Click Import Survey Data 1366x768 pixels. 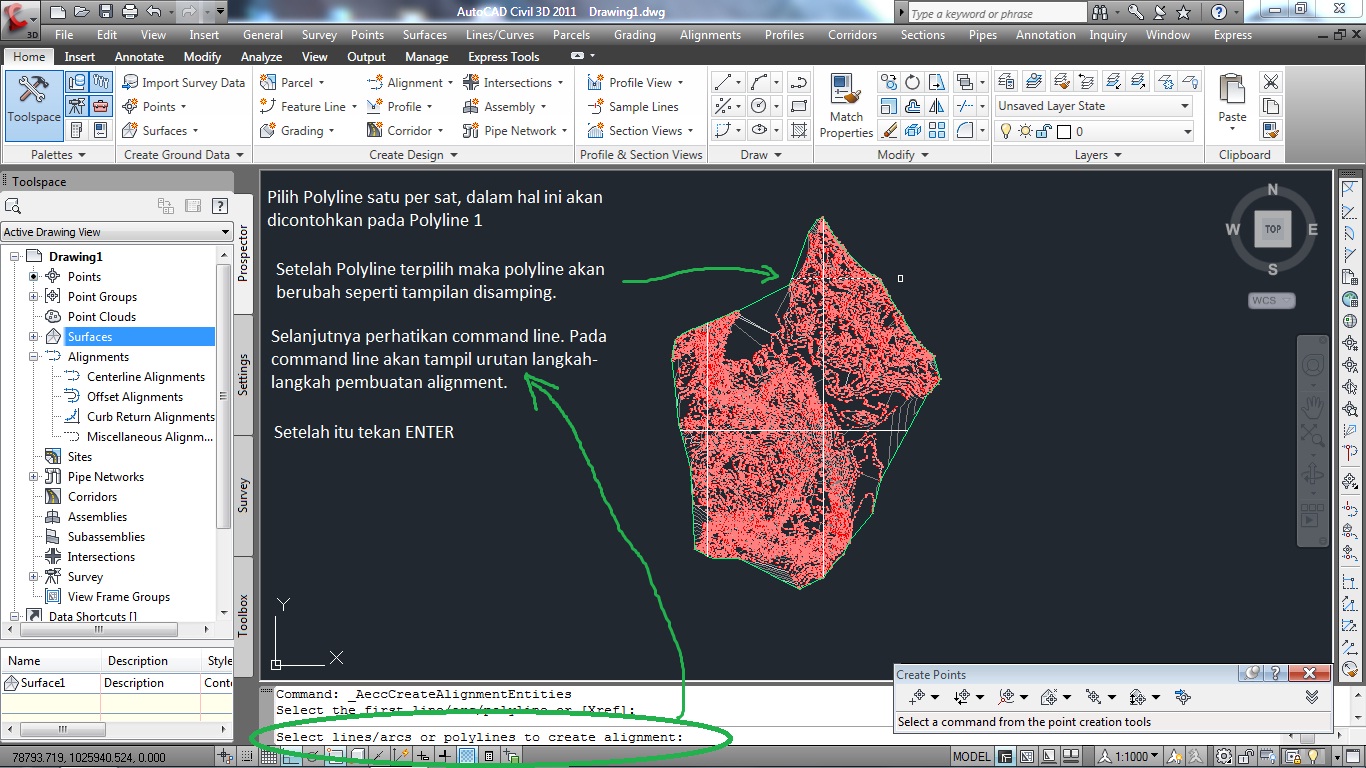183,83
